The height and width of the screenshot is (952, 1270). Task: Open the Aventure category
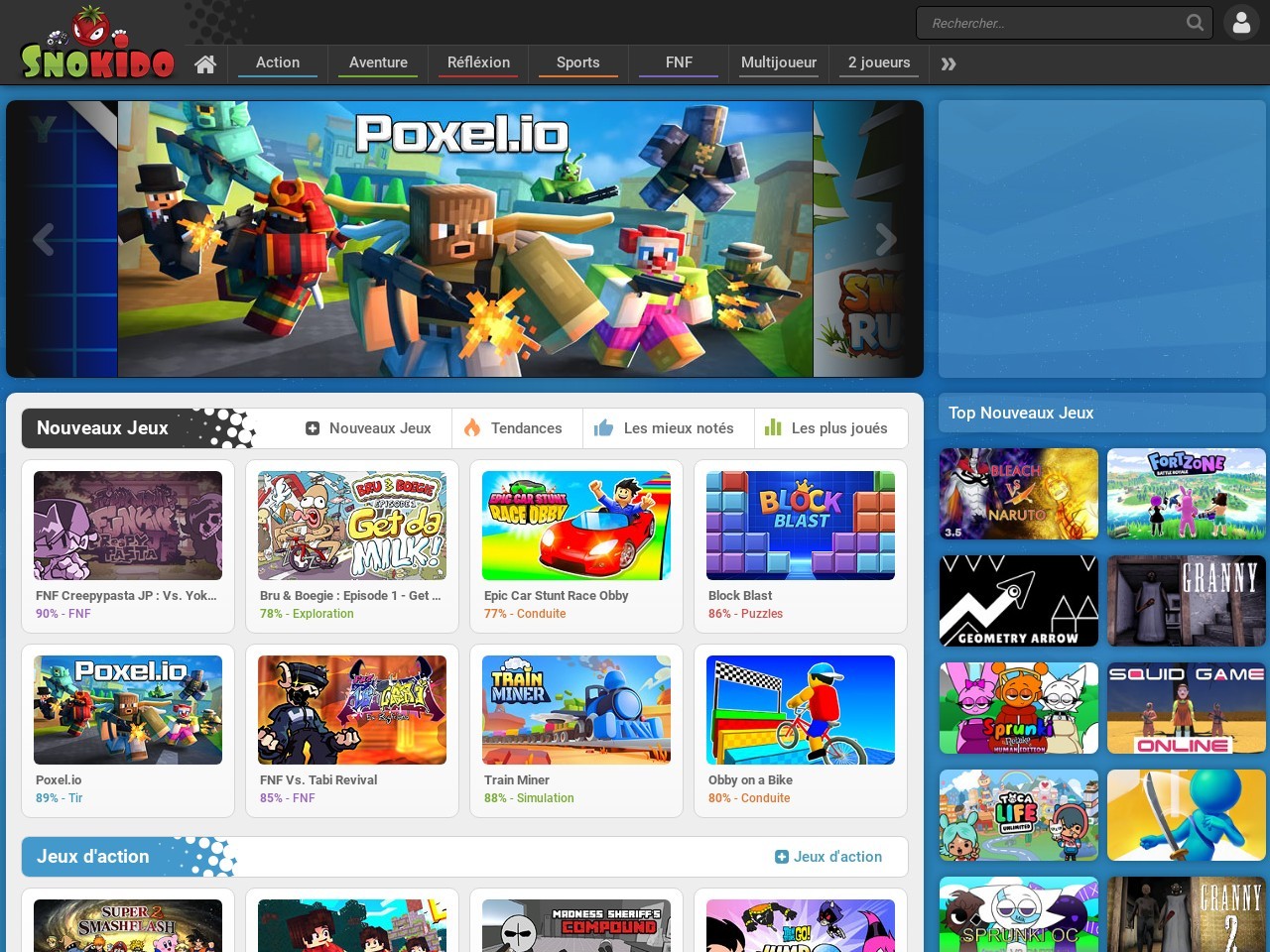coord(378,62)
